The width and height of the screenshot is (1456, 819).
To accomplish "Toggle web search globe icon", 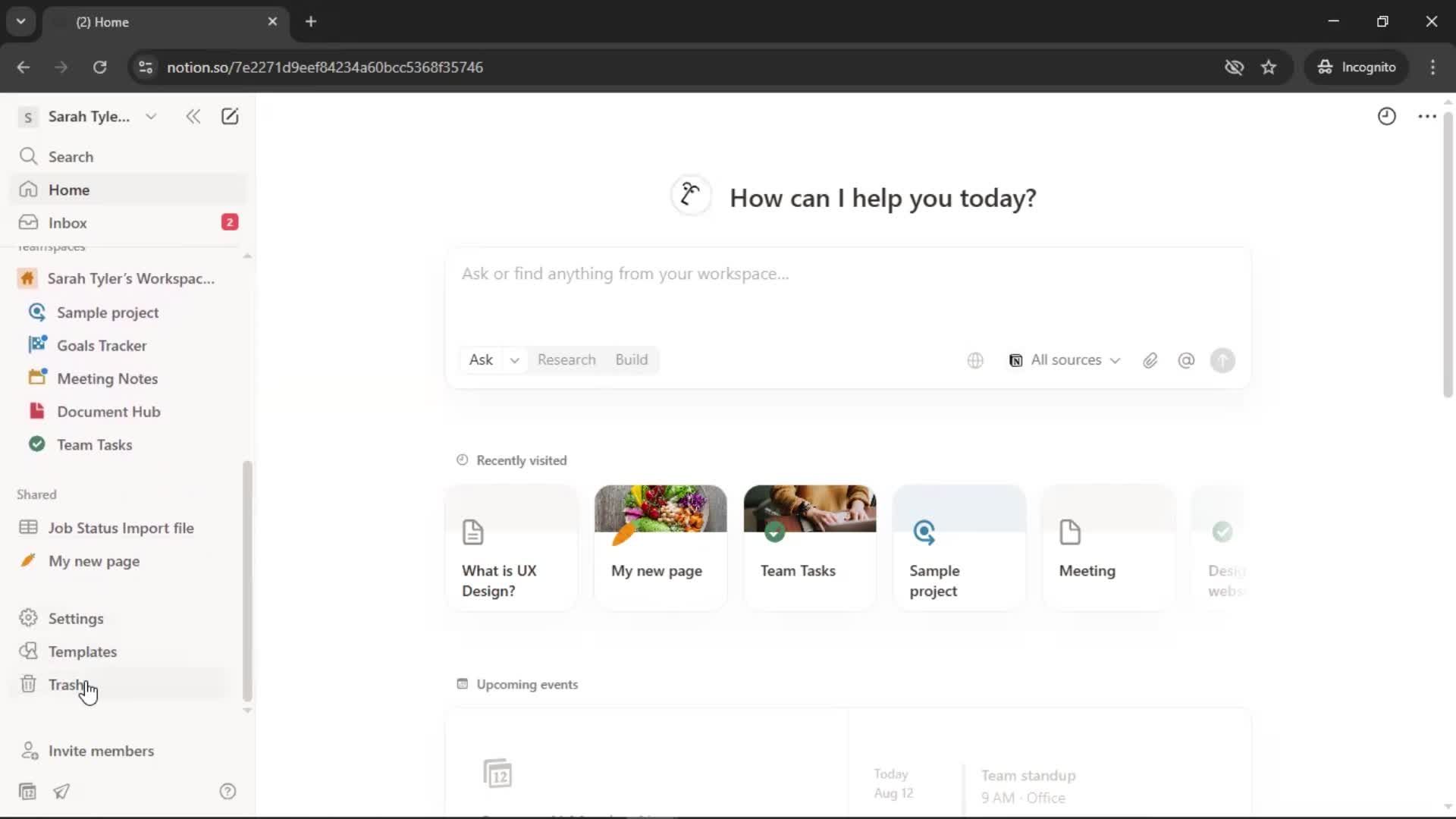I will coord(975,360).
